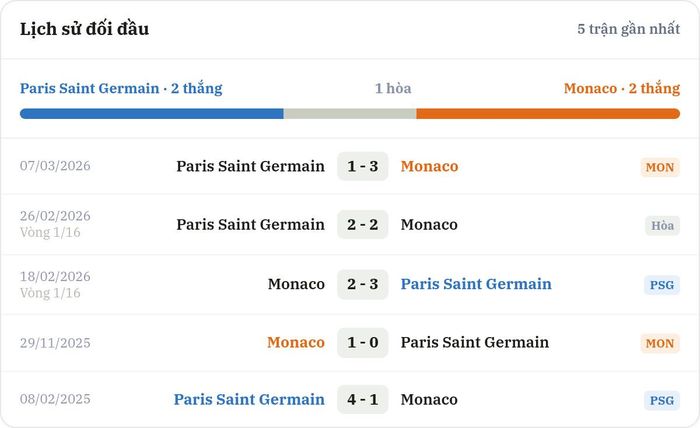Click the '5 trận gần nhất' label
The width and height of the screenshot is (700, 428).
tap(629, 29)
